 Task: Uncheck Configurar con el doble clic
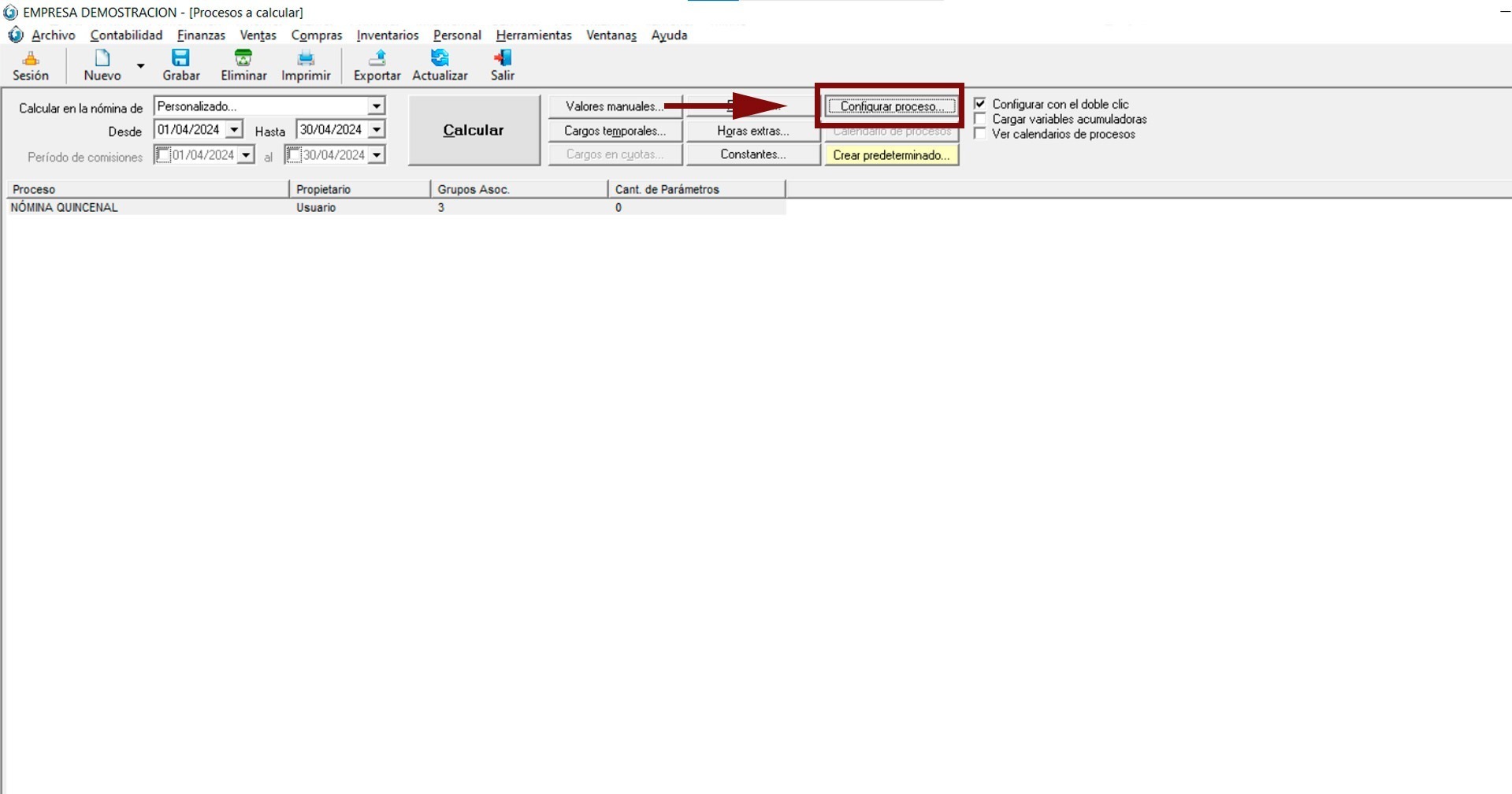[x=980, y=104]
